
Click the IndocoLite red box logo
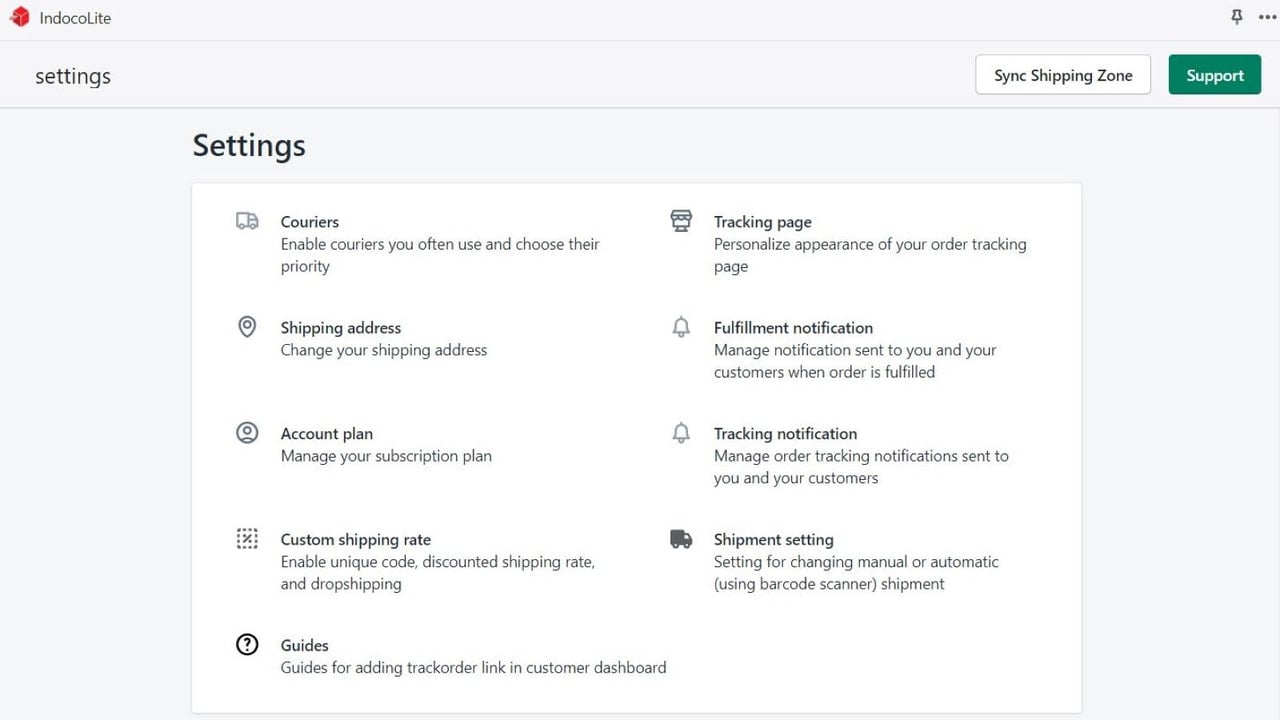[20, 17]
